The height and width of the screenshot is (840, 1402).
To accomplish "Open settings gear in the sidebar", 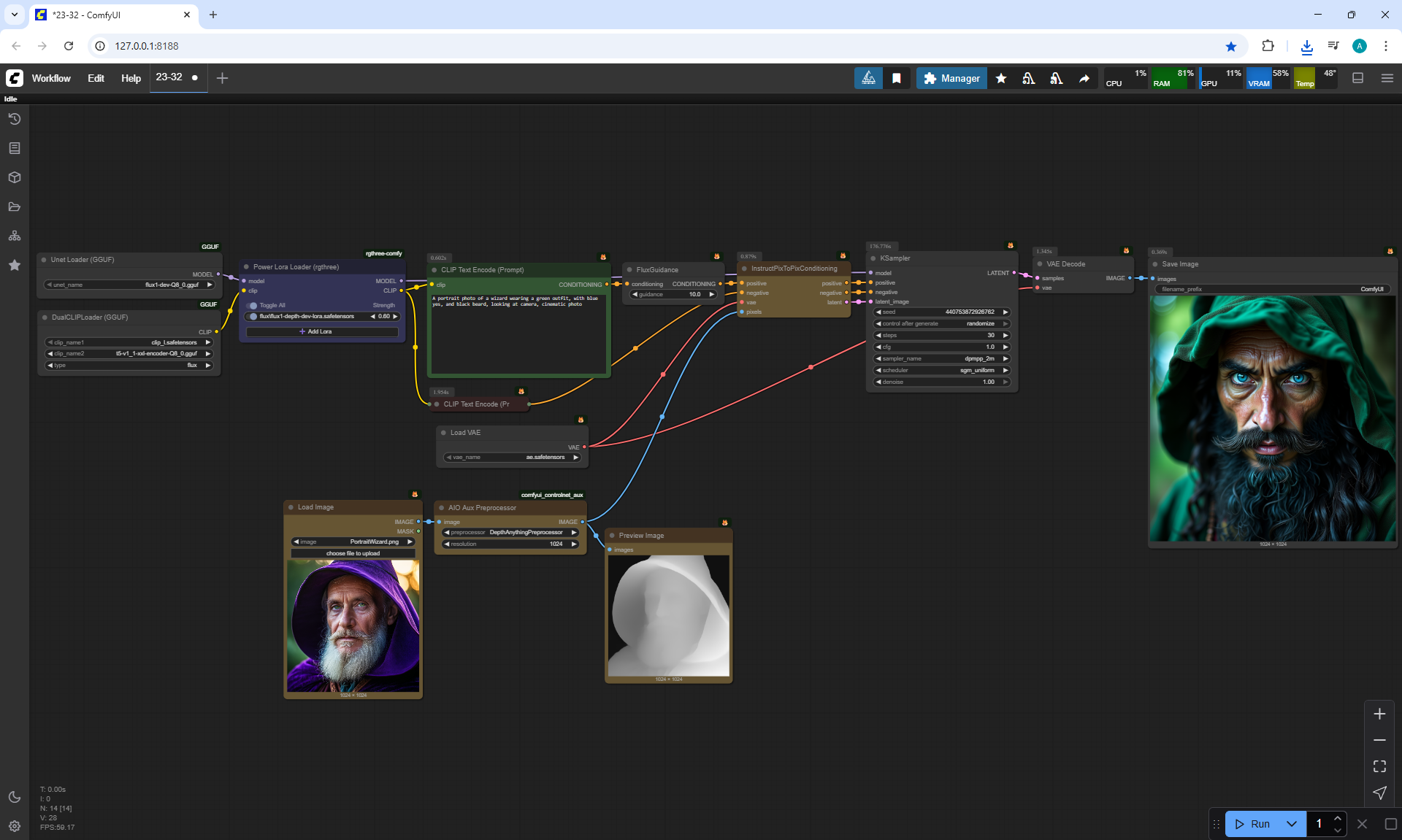I will [15, 826].
